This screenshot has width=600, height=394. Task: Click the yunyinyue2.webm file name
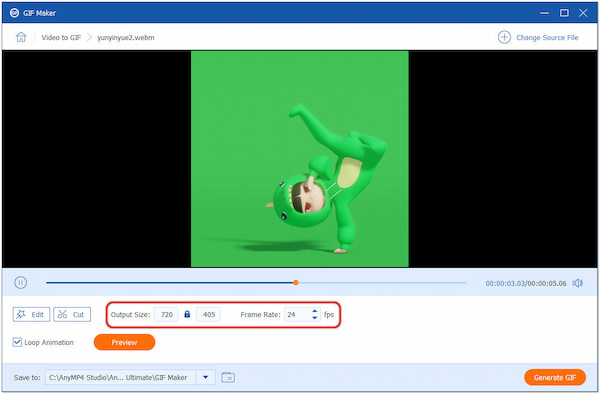[x=126, y=37]
